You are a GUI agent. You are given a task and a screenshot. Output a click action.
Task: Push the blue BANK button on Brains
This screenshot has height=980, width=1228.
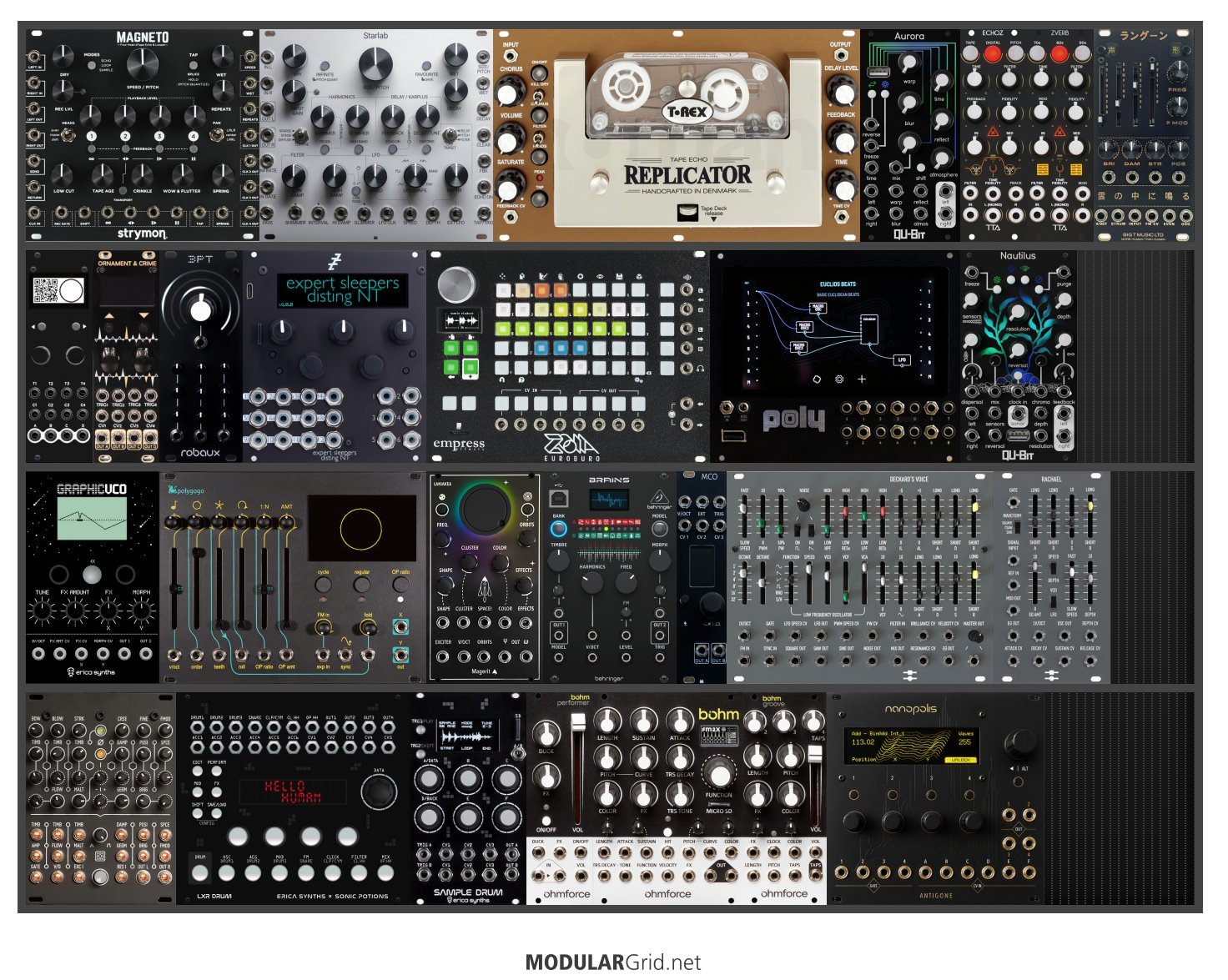pos(558,527)
